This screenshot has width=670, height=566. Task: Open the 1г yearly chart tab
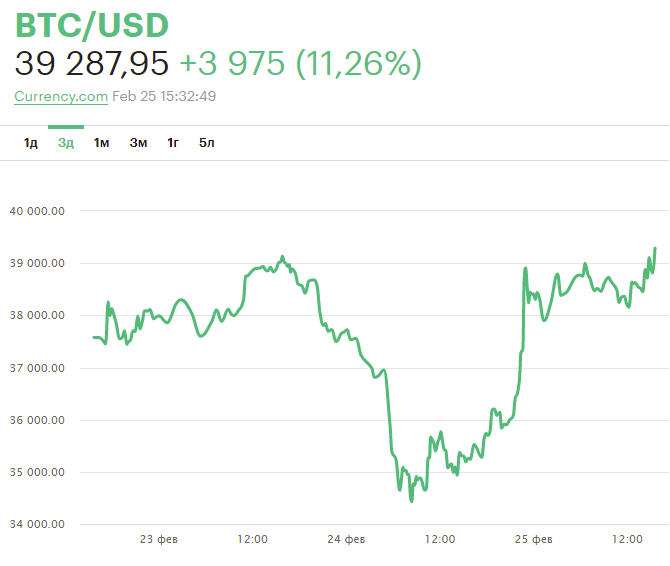(173, 143)
